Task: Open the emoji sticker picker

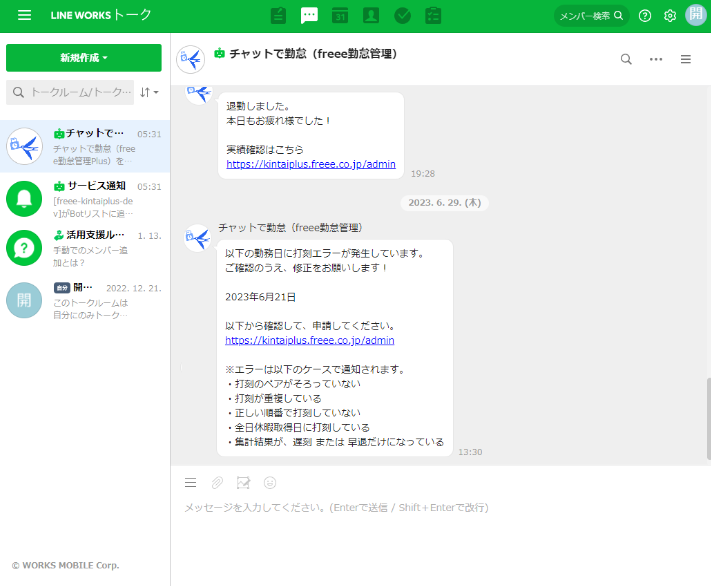Action: tap(270, 483)
